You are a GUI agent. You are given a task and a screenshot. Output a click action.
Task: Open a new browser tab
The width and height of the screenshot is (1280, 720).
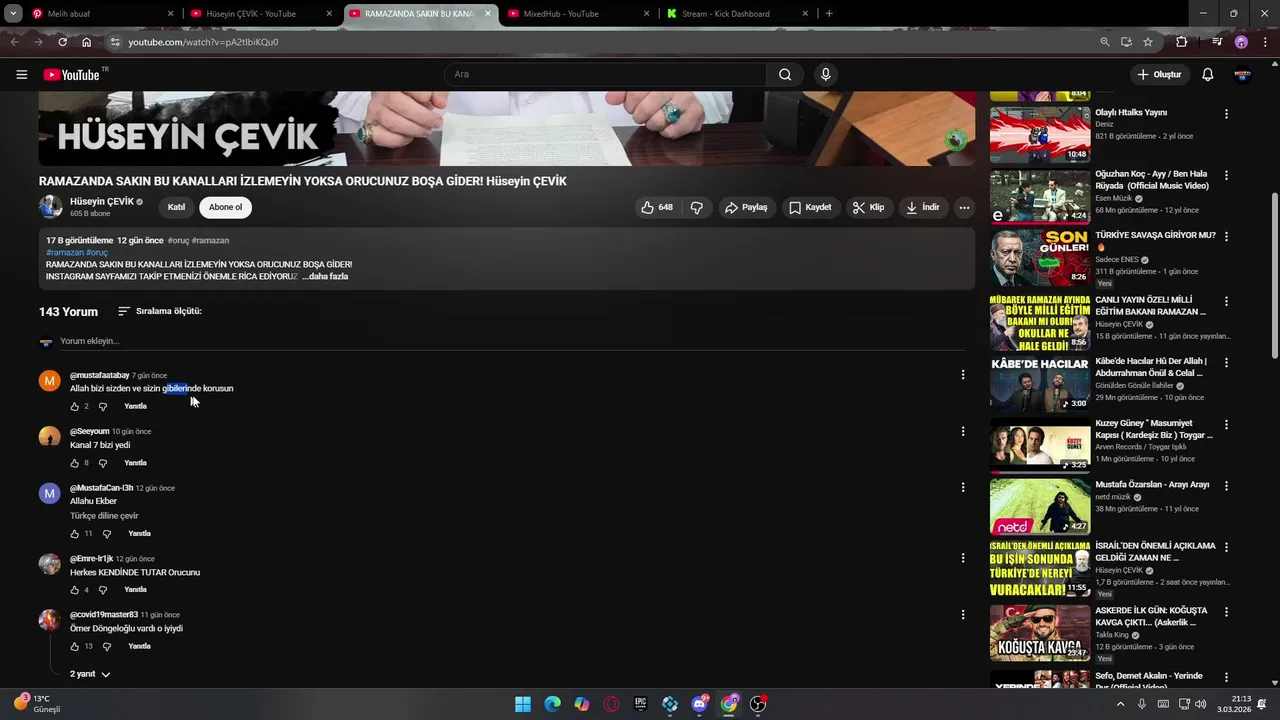(829, 14)
